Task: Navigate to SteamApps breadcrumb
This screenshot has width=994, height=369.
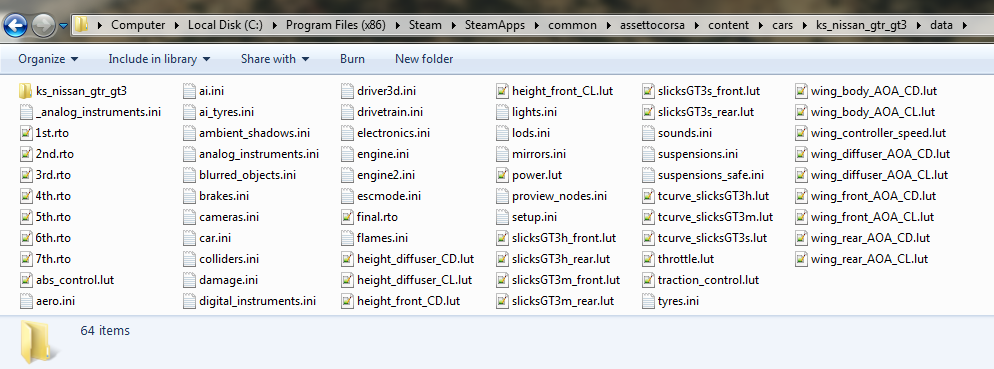Action: pyautogui.click(x=495, y=25)
